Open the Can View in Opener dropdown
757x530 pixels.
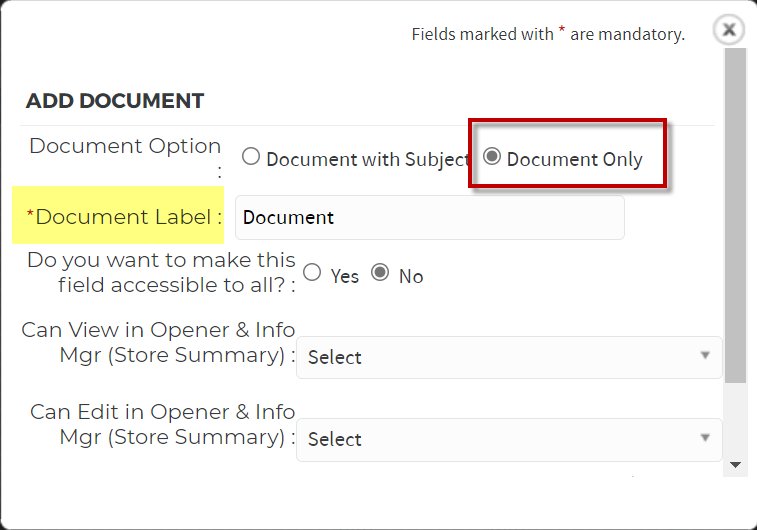509,357
